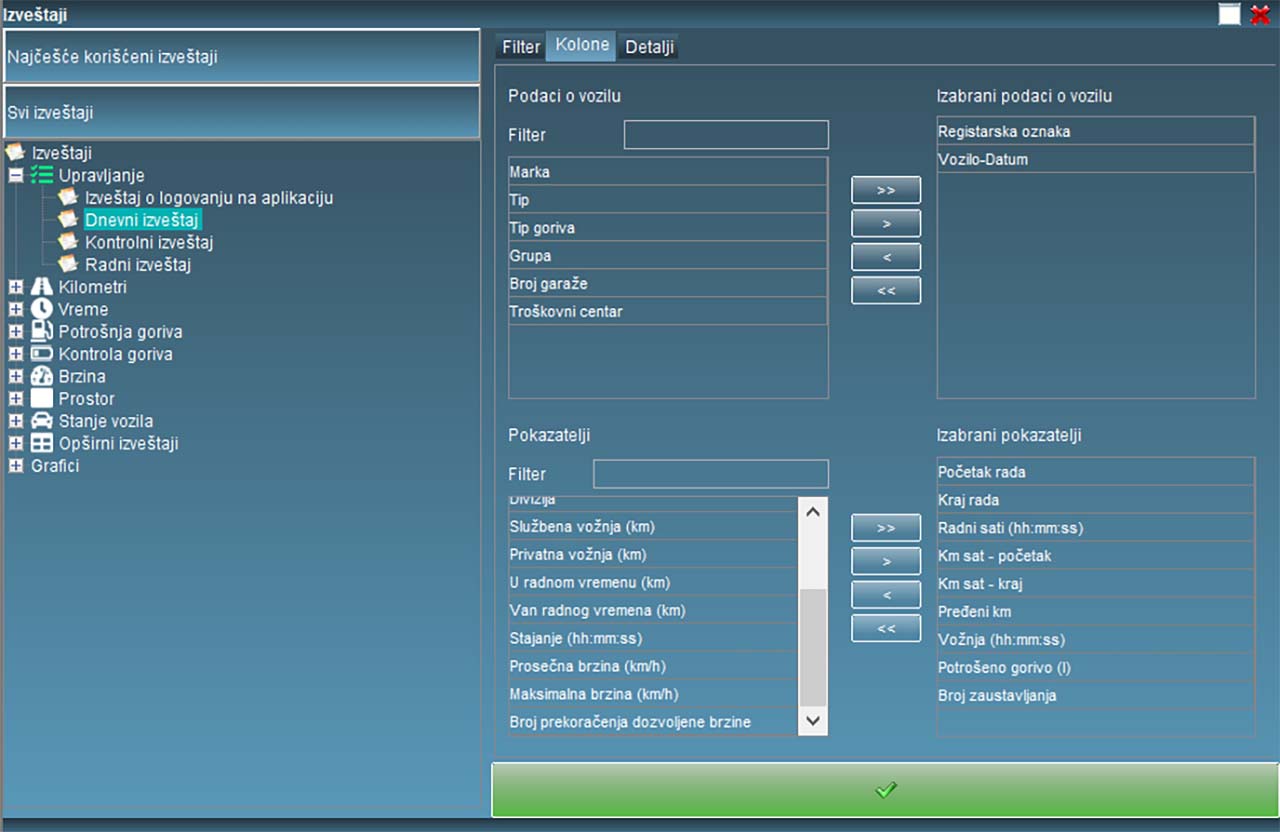Click the checklist icon next to Upravljanje
Image resolution: width=1280 pixels, height=832 pixels.
[42, 175]
